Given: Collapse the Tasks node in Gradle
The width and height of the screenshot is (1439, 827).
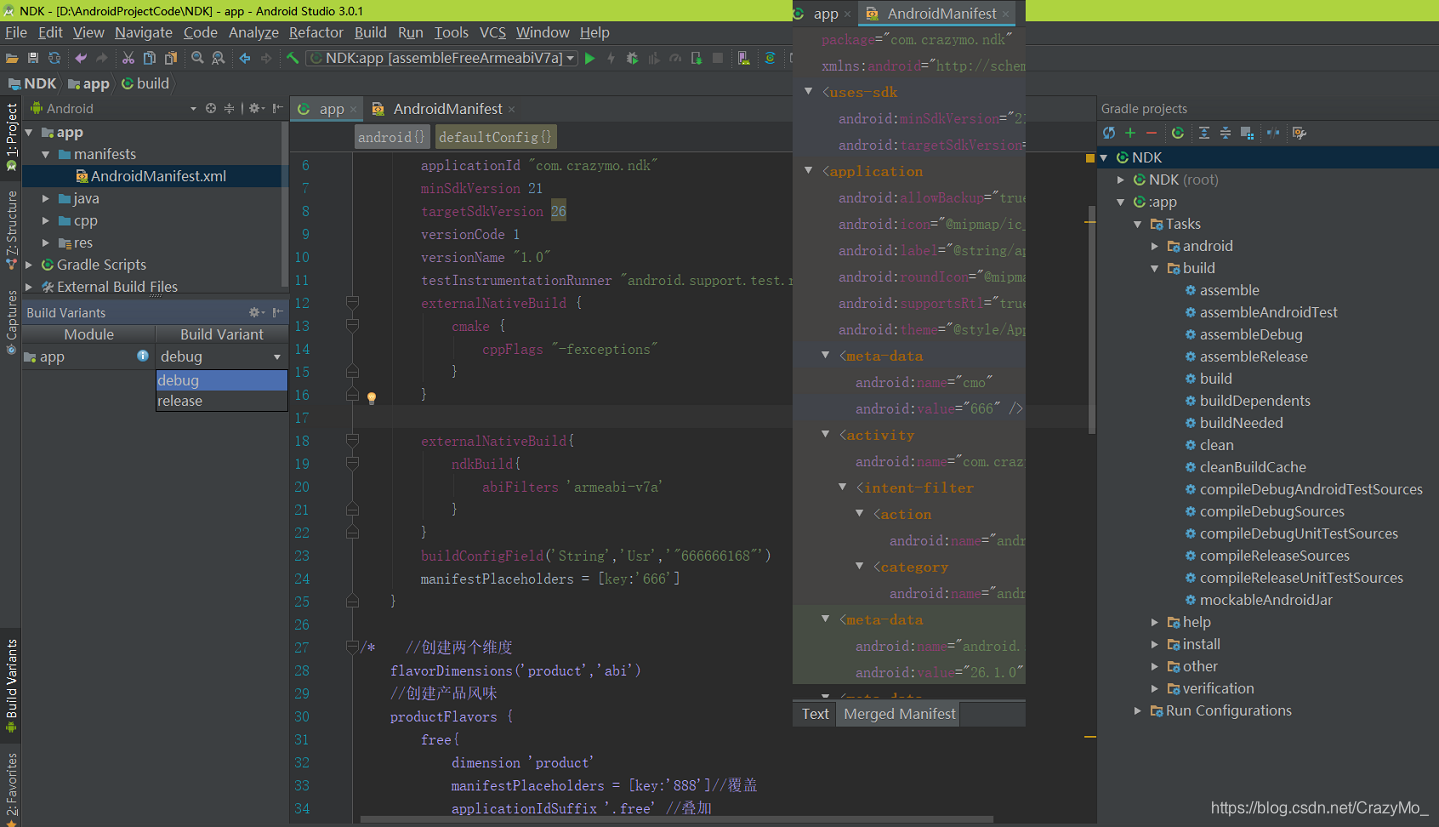Looking at the screenshot, I should [1138, 224].
